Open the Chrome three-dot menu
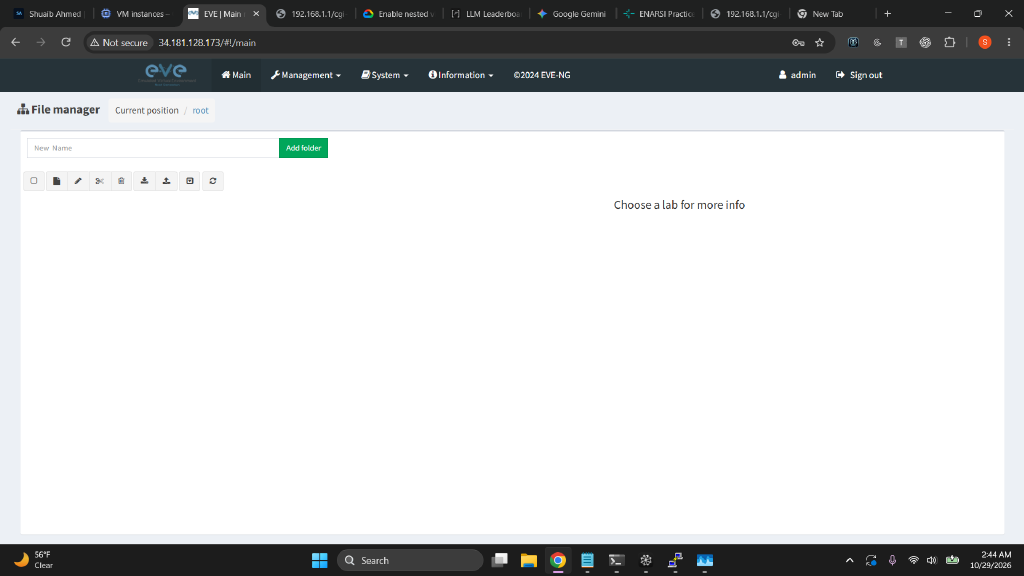This screenshot has width=1024, height=576. click(x=1009, y=42)
